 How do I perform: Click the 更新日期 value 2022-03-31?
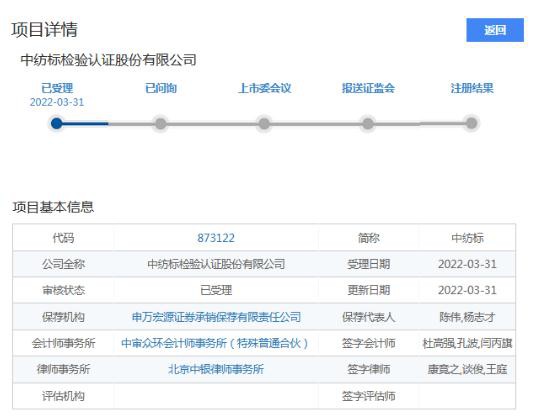click(467, 290)
